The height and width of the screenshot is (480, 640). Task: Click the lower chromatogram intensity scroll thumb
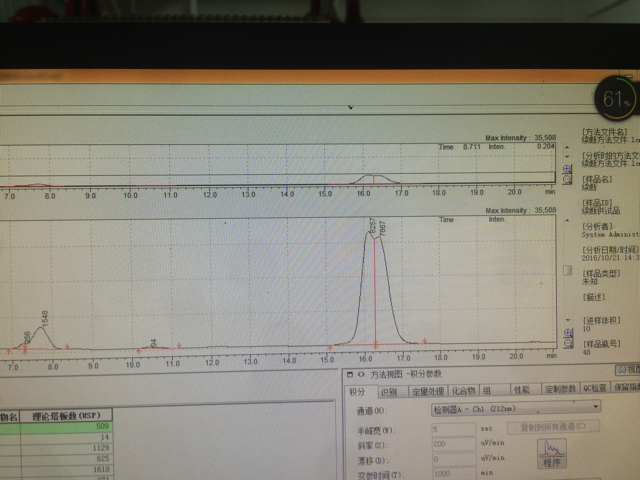point(567,270)
